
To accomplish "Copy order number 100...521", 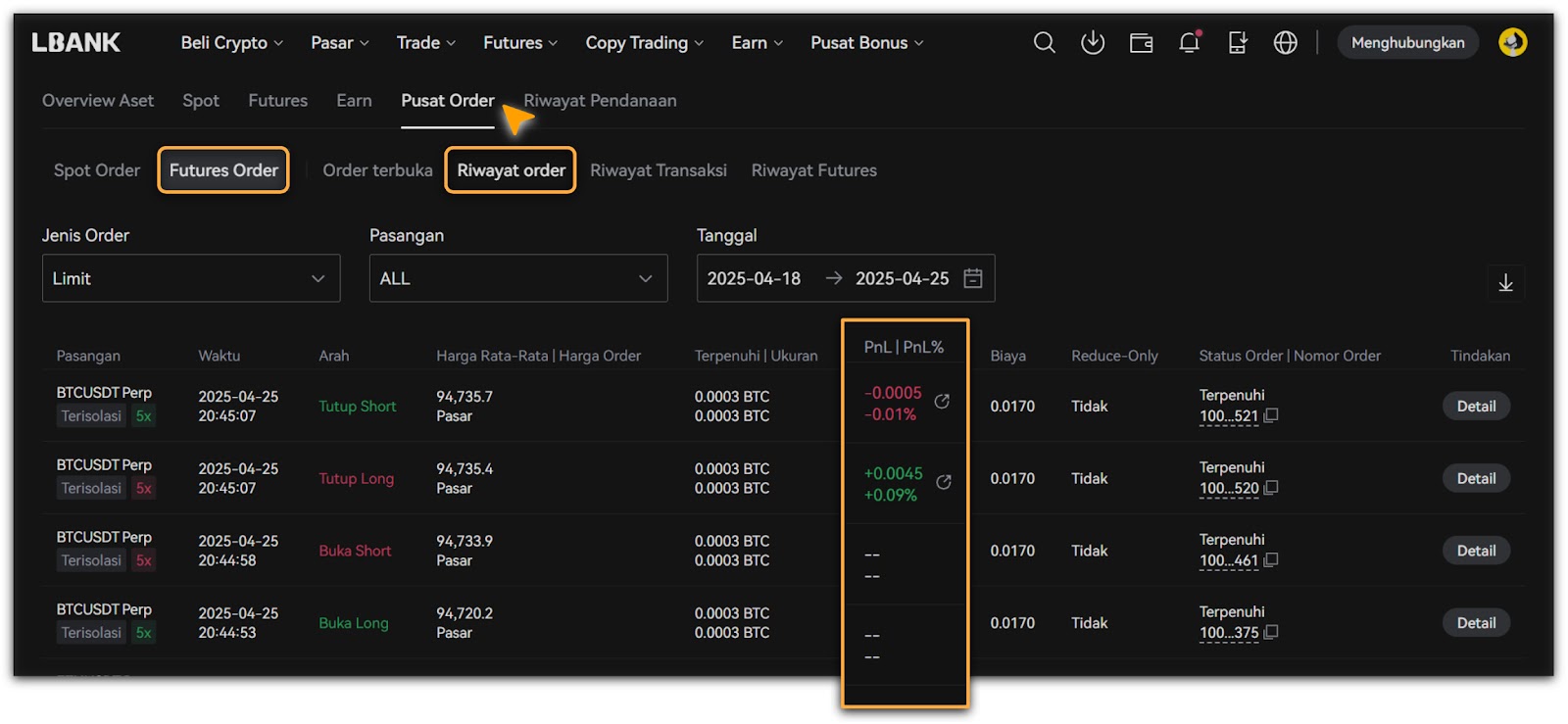I will [x=1271, y=415].
